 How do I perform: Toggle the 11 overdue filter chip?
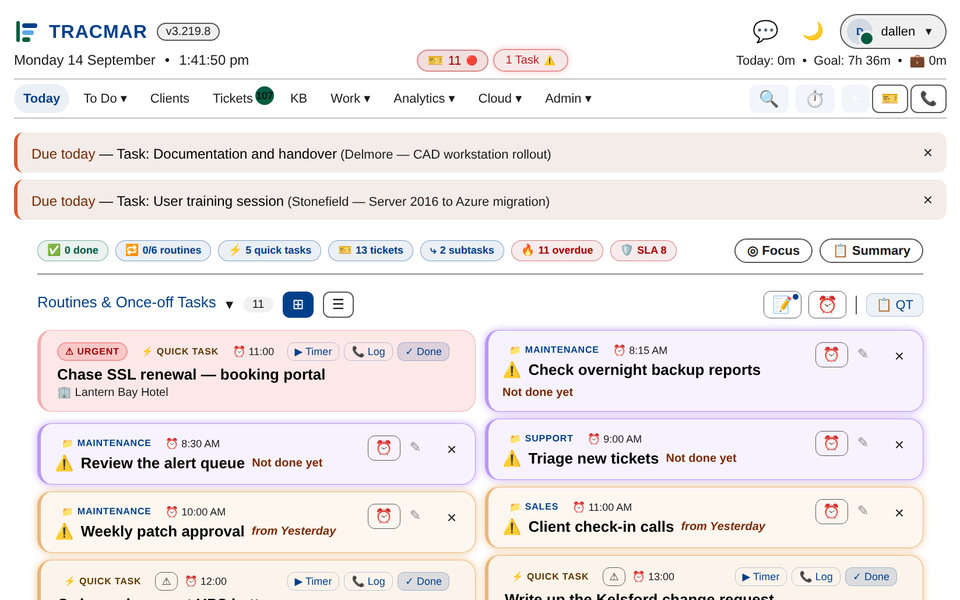pos(557,250)
